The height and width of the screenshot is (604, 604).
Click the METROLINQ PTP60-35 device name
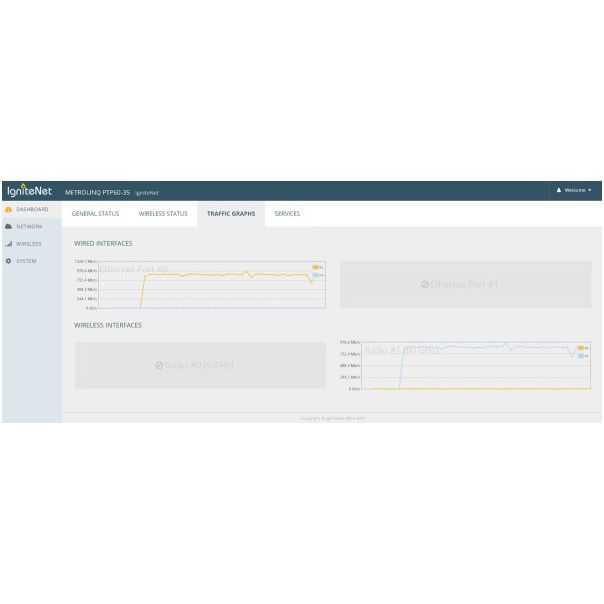pyautogui.click(x=97, y=192)
